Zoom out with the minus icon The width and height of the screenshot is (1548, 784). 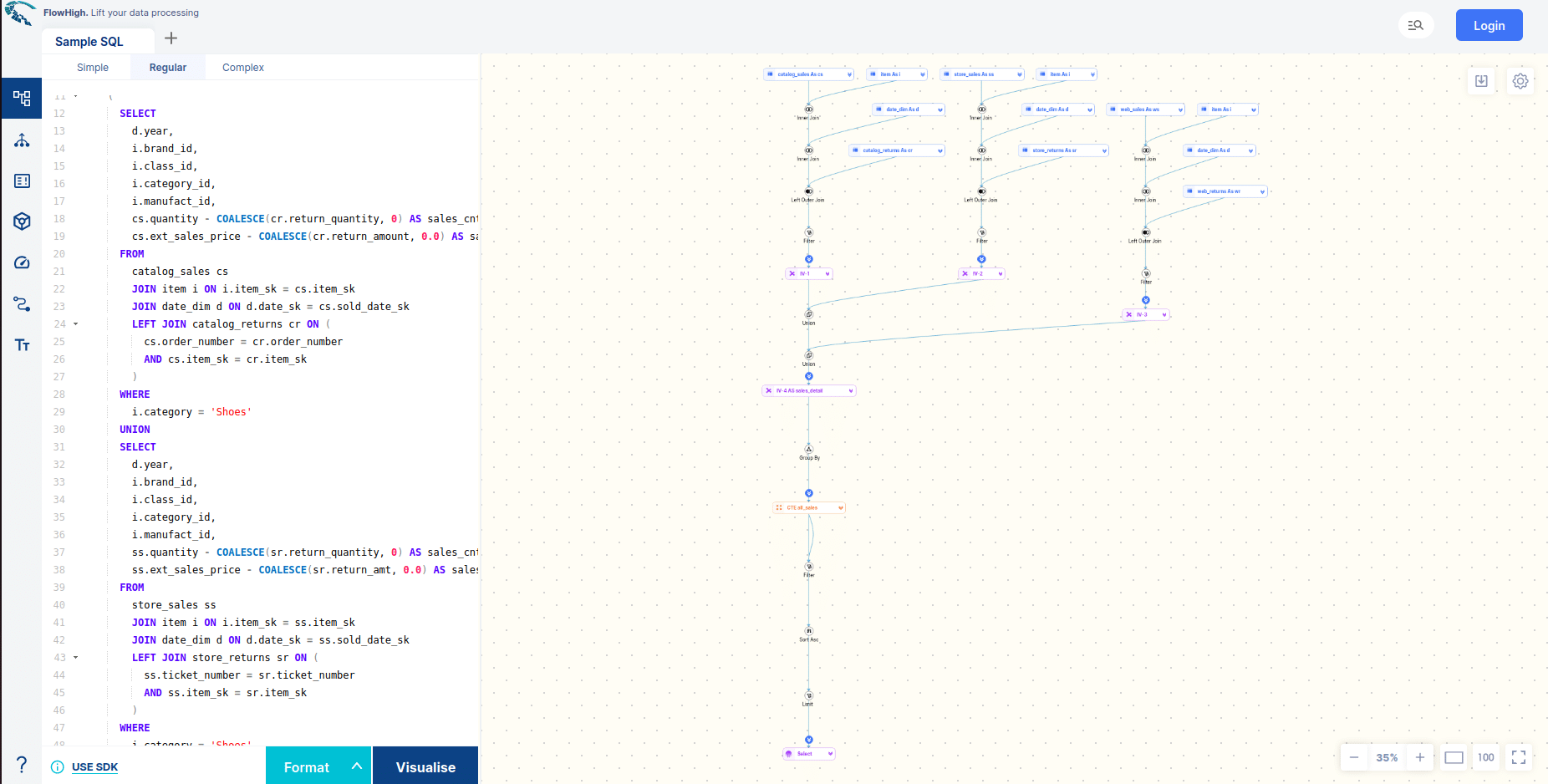pyautogui.click(x=1353, y=757)
